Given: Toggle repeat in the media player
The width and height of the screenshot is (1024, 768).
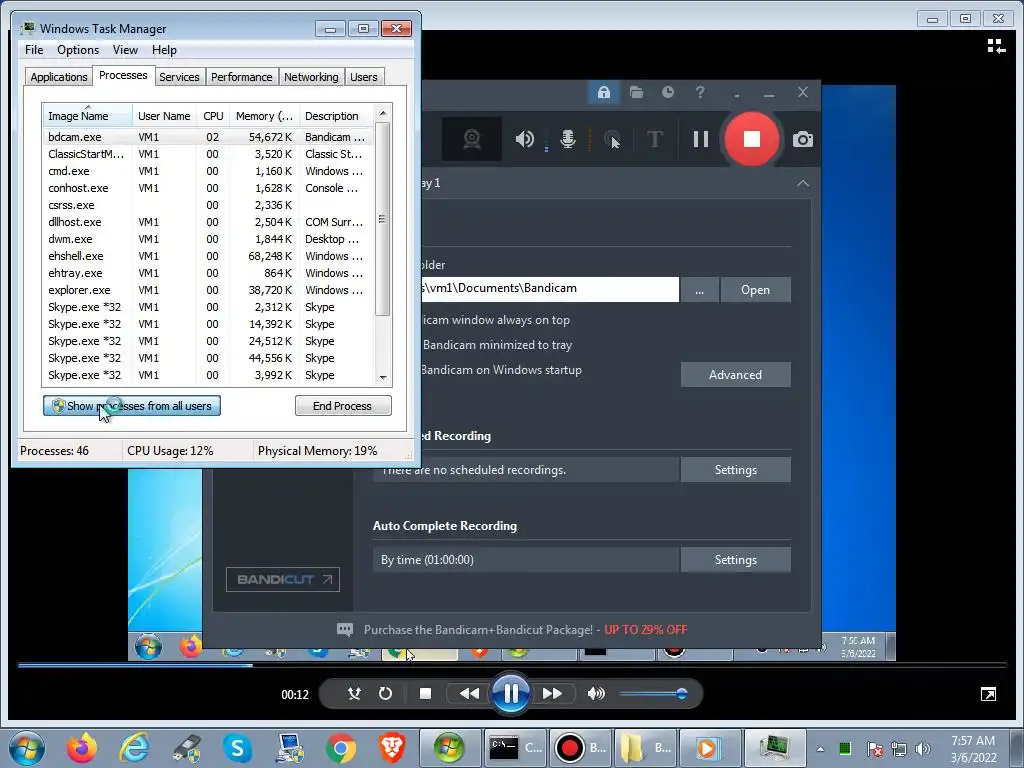Looking at the screenshot, I should coord(385,694).
